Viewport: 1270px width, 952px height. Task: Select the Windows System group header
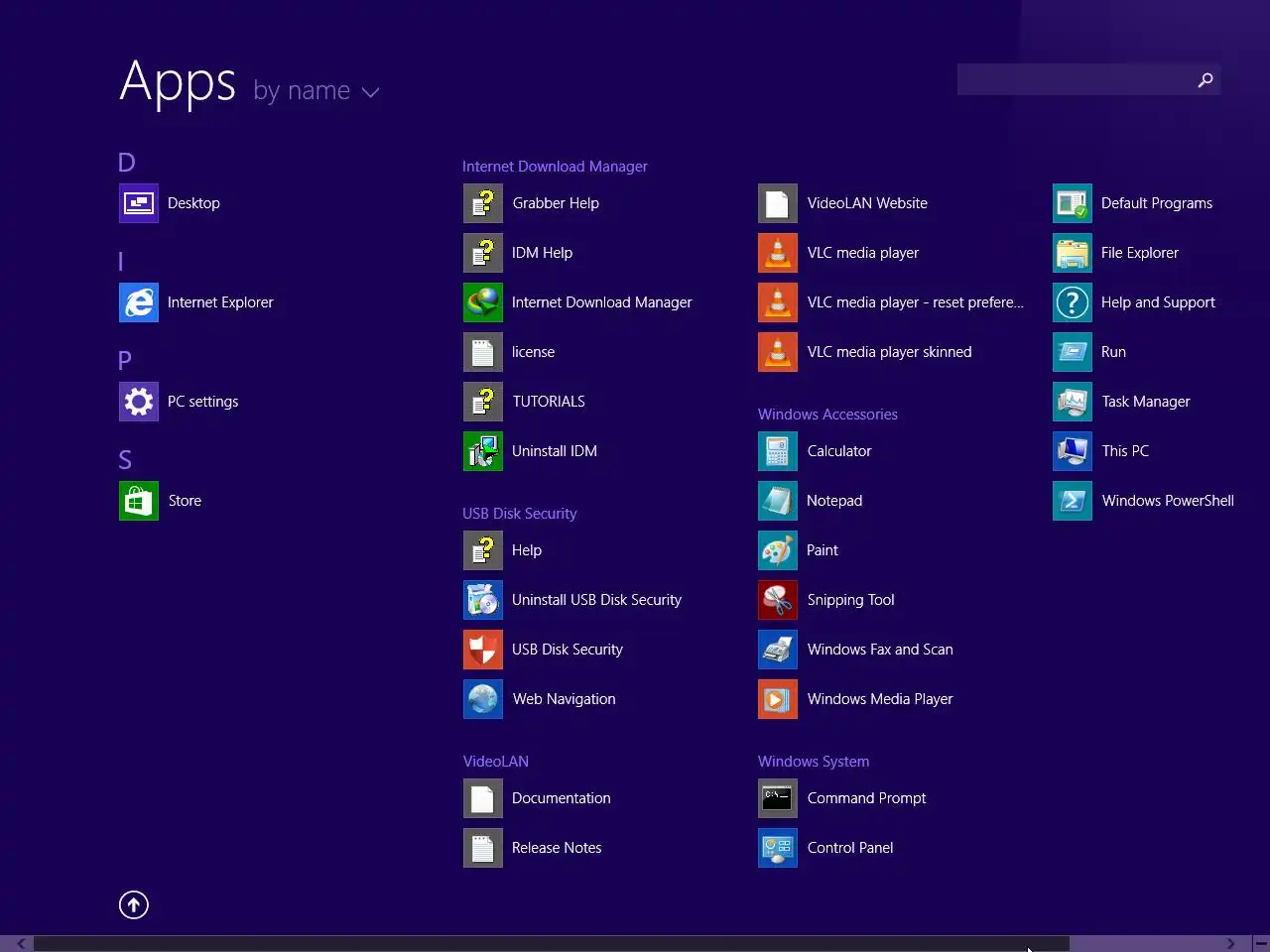coord(814,762)
